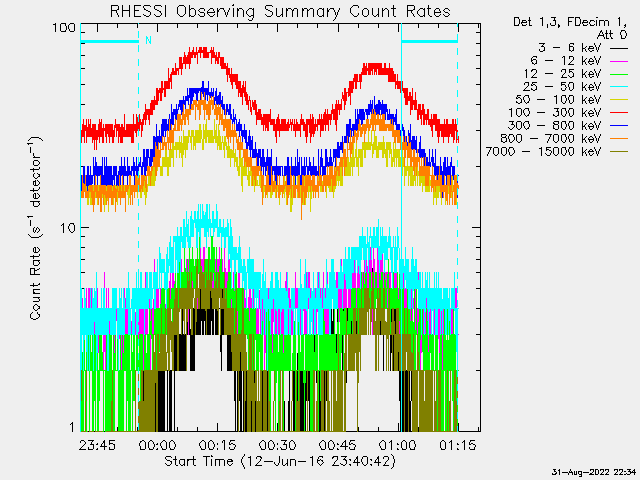
Task: Click the blue line swatch for 300 - 800 keV
Action: [618, 126]
